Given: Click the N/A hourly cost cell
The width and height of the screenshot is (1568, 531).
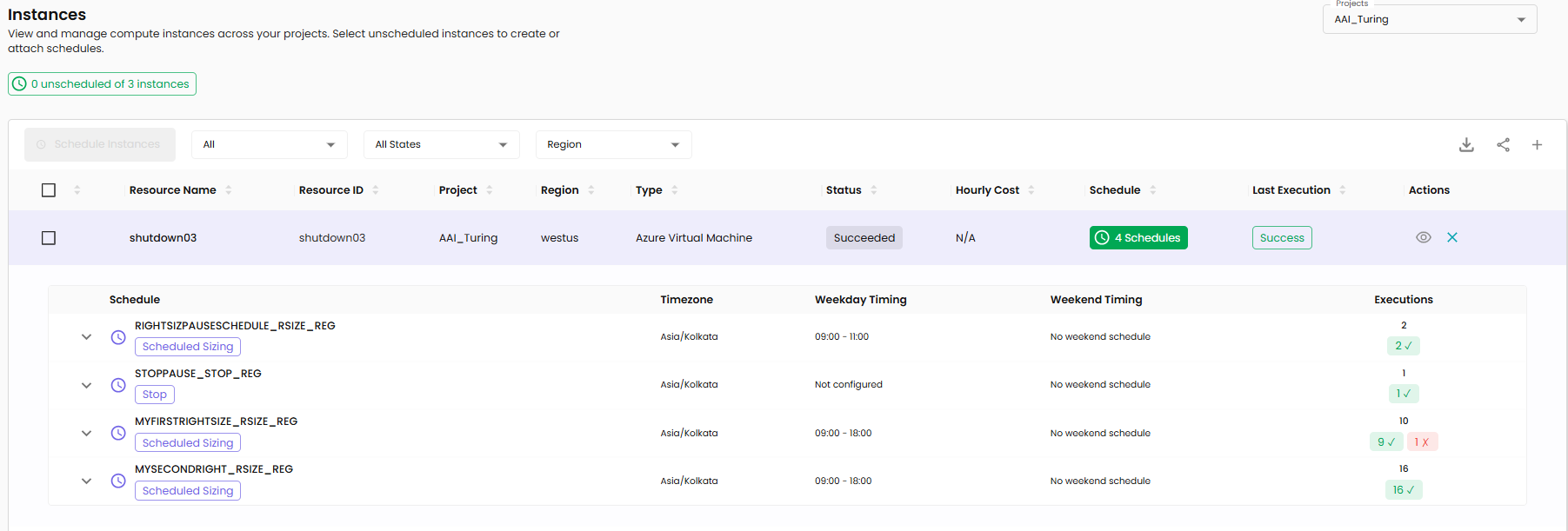Looking at the screenshot, I should pos(965,238).
